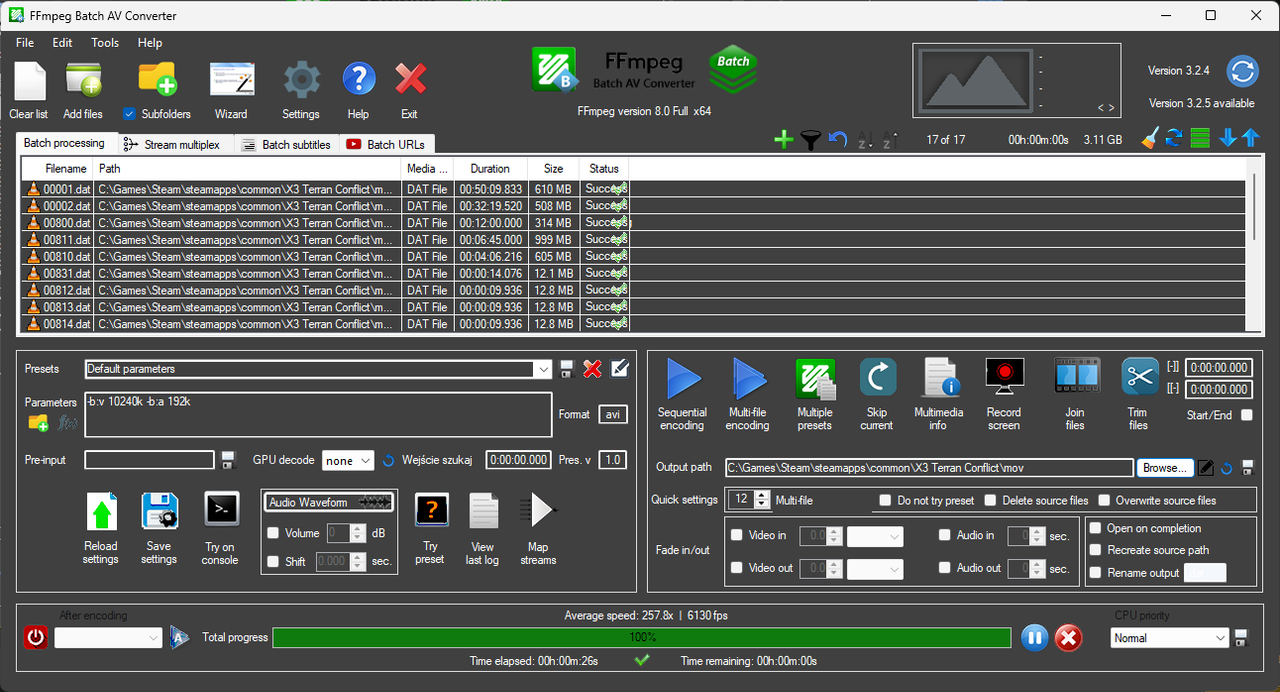Click the broom clean list icon
Image resolution: width=1280 pixels, height=692 pixels.
coord(1150,138)
